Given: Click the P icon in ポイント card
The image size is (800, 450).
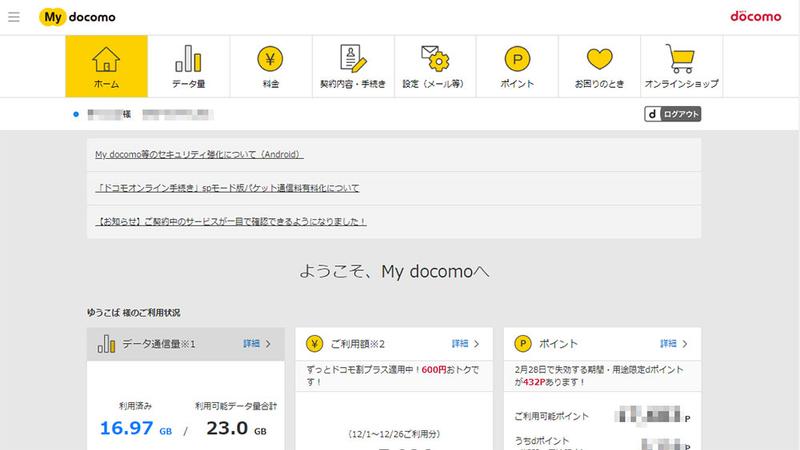Looking at the screenshot, I should 522,344.
